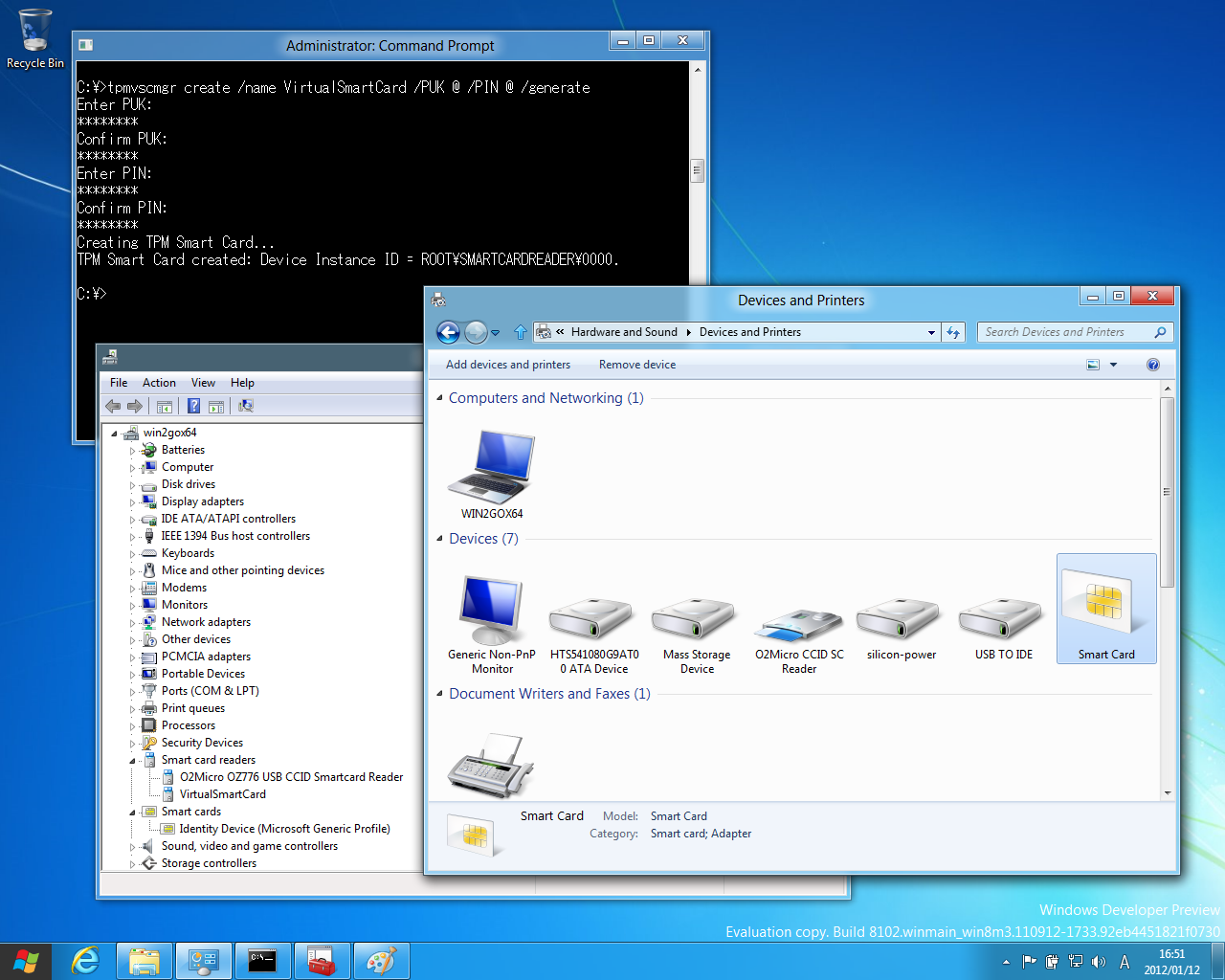
Task: Click Remove device in the command bar
Action: [x=637, y=365]
